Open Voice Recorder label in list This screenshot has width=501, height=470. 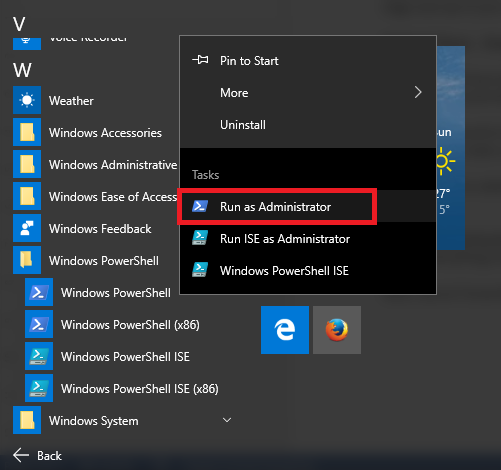[88, 39]
